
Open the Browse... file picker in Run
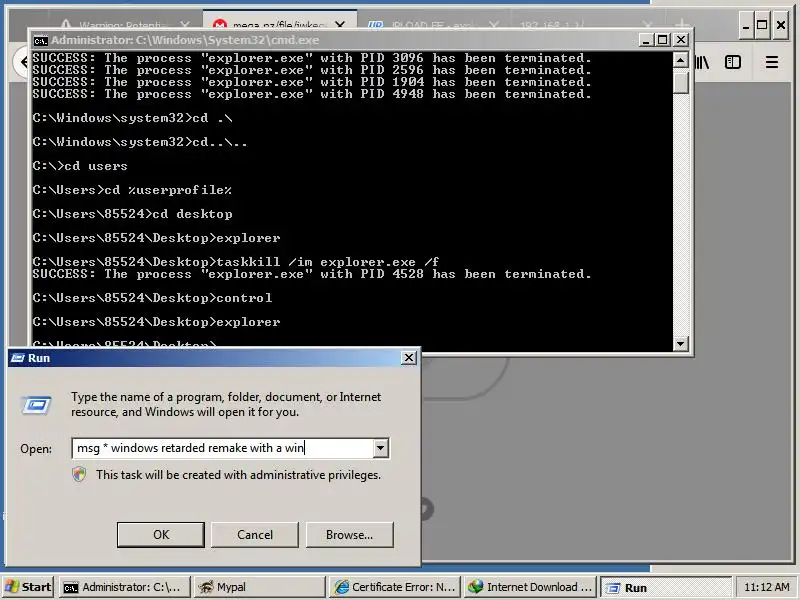click(349, 535)
